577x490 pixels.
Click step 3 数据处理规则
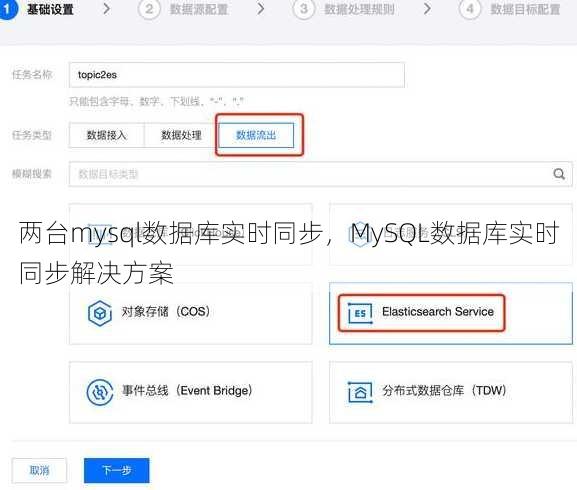pyautogui.click(x=344, y=9)
